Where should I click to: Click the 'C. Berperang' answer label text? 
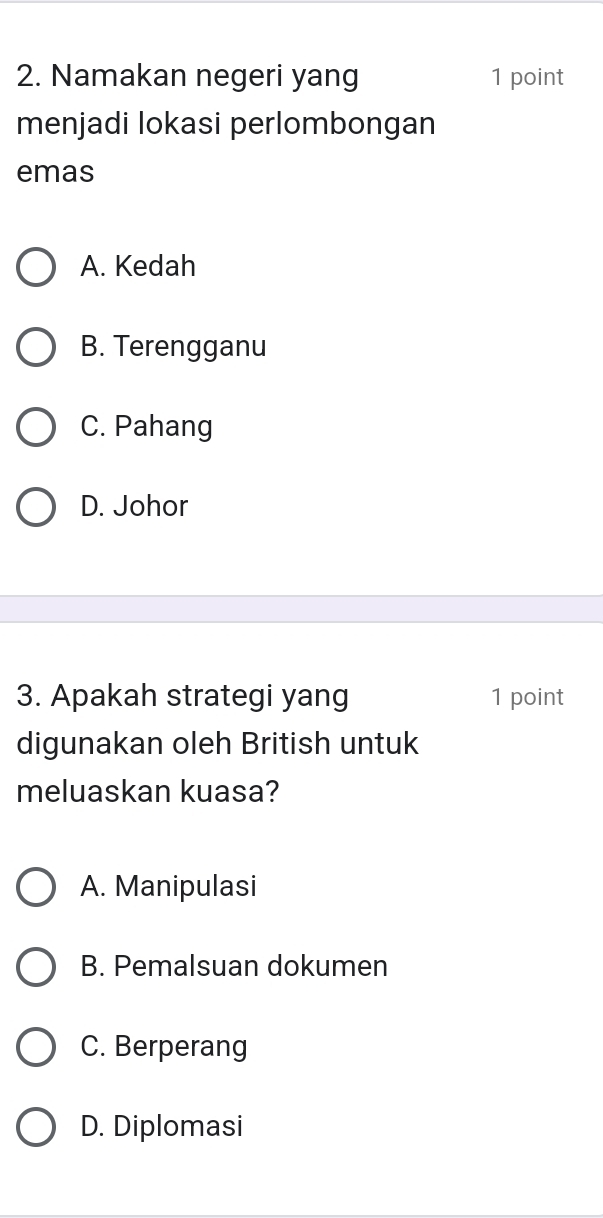point(164,1047)
